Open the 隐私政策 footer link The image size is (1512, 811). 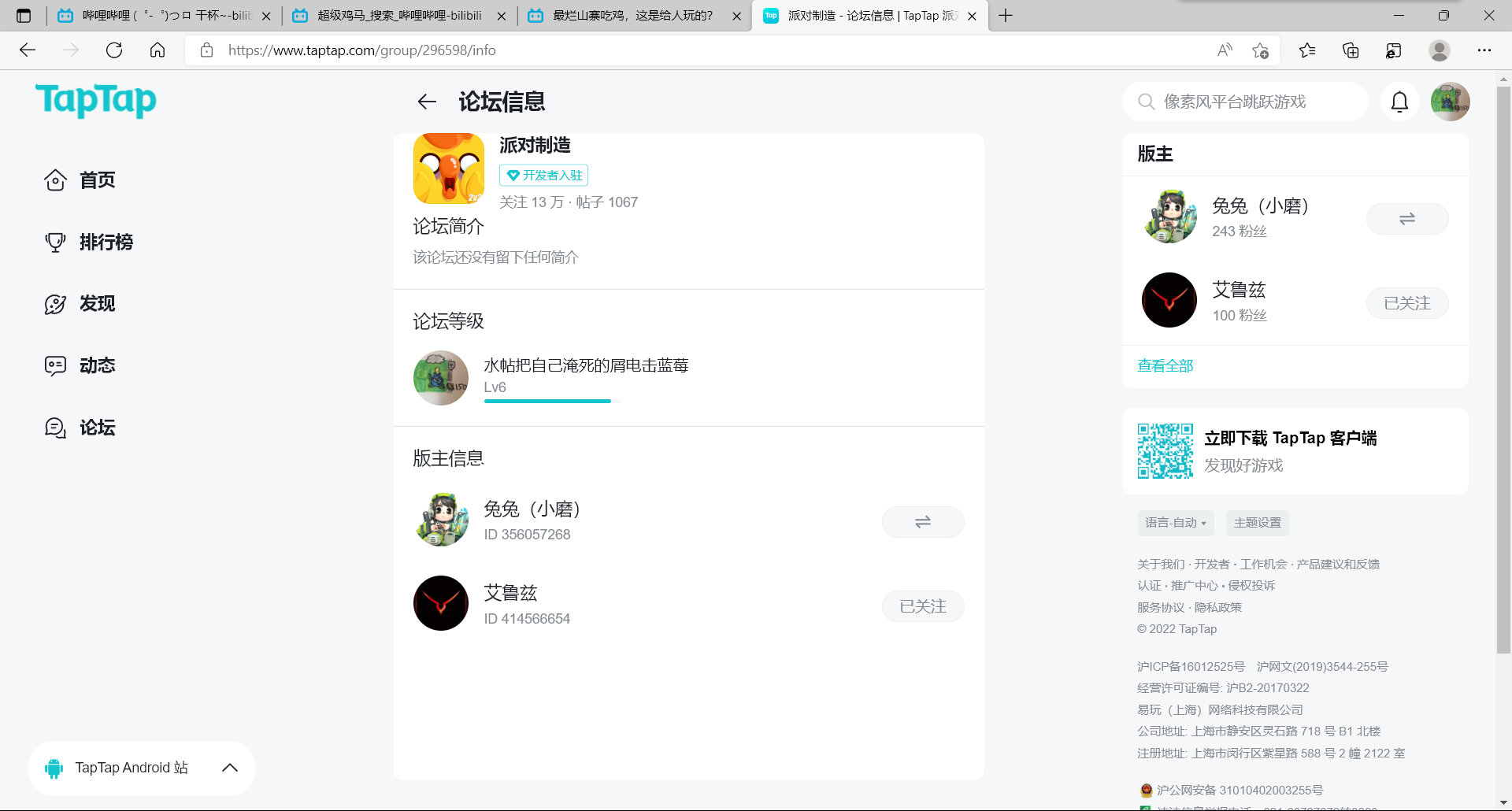pyautogui.click(x=1218, y=608)
